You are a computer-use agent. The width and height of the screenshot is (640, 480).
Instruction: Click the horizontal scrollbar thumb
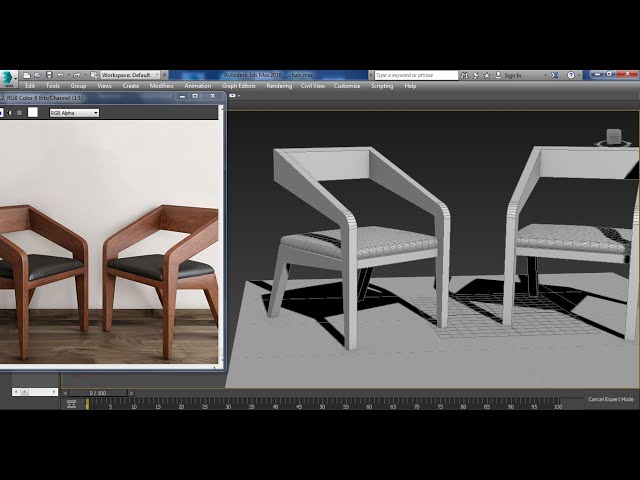tap(24, 392)
